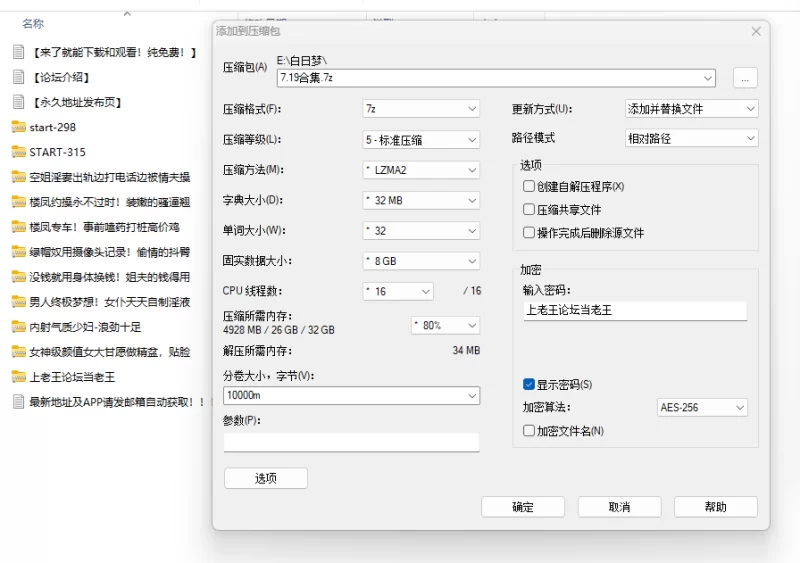The image size is (800, 563).
Task: Select the 【永久地址发布页】 file name
Action: pyautogui.click(x=78, y=102)
